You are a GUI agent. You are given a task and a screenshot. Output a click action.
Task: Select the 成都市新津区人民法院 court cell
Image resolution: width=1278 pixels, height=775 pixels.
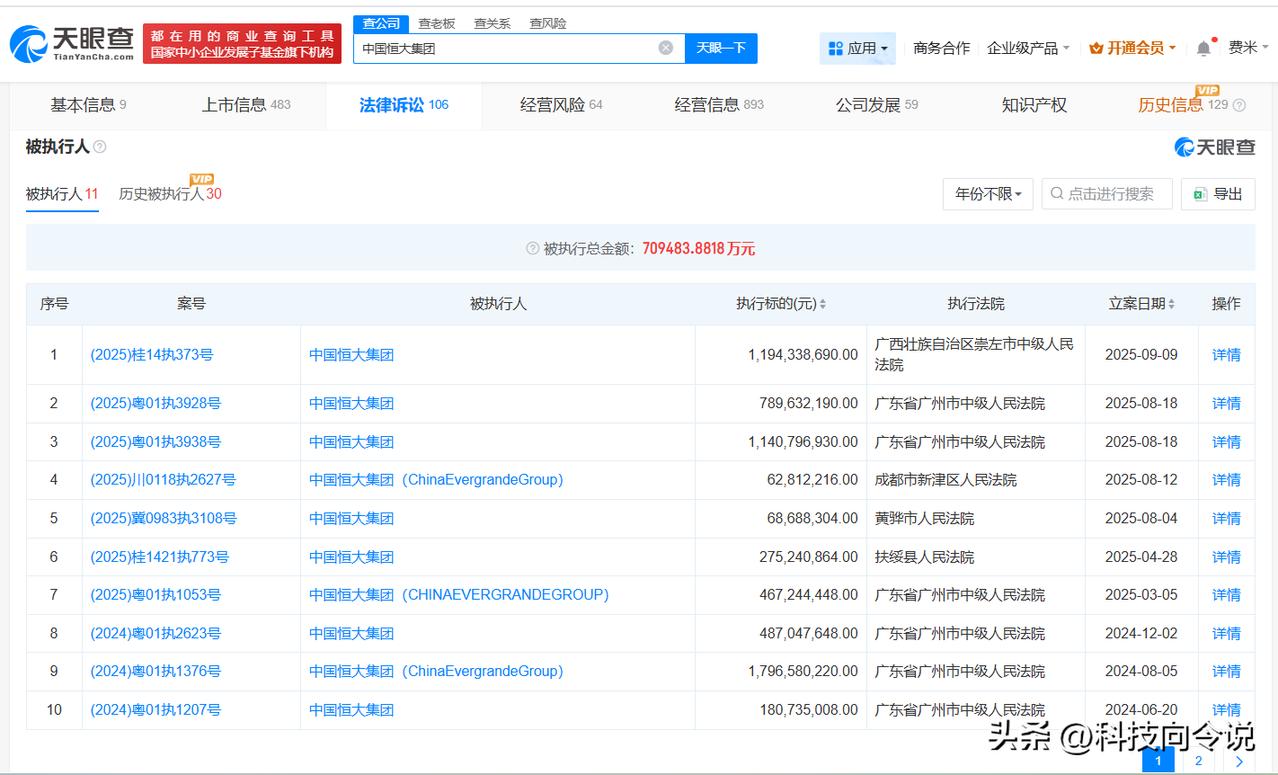point(976,480)
